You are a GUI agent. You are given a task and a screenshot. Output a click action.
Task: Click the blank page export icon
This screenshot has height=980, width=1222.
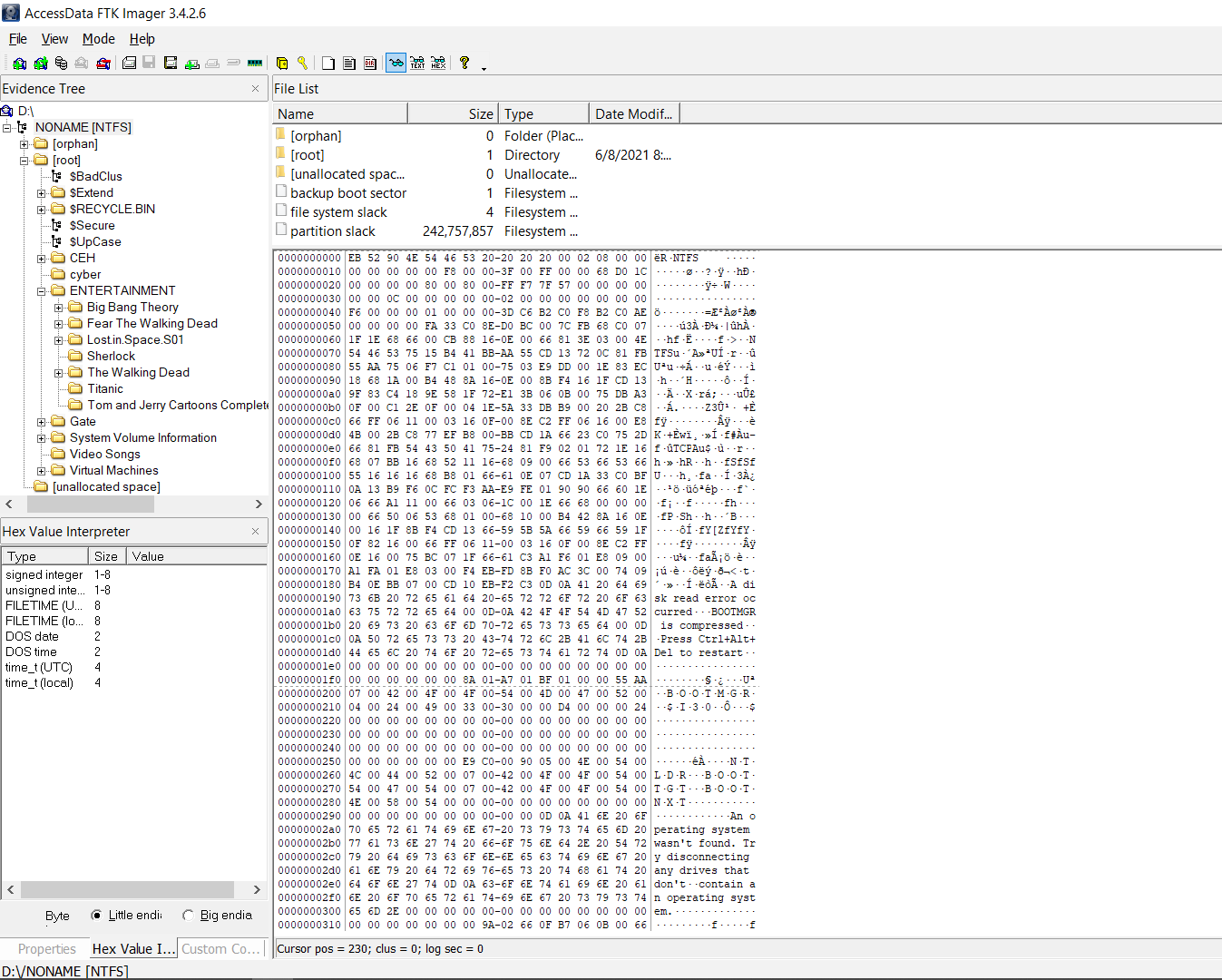coord(328,63)
